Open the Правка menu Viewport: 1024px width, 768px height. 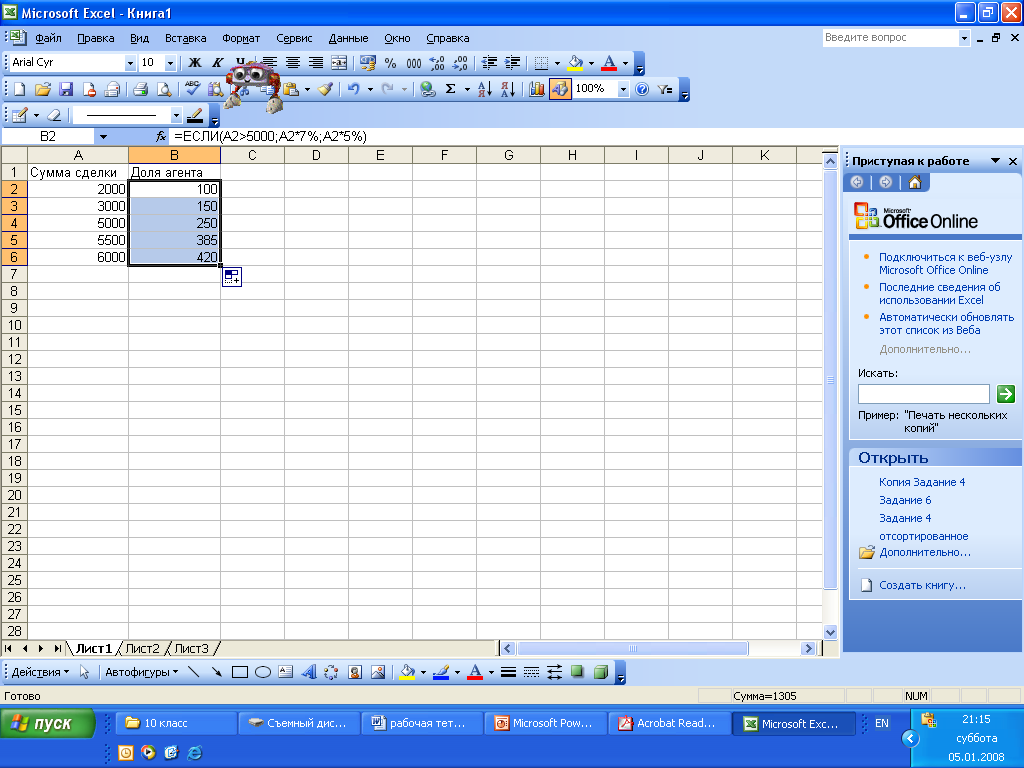[95, 38]
